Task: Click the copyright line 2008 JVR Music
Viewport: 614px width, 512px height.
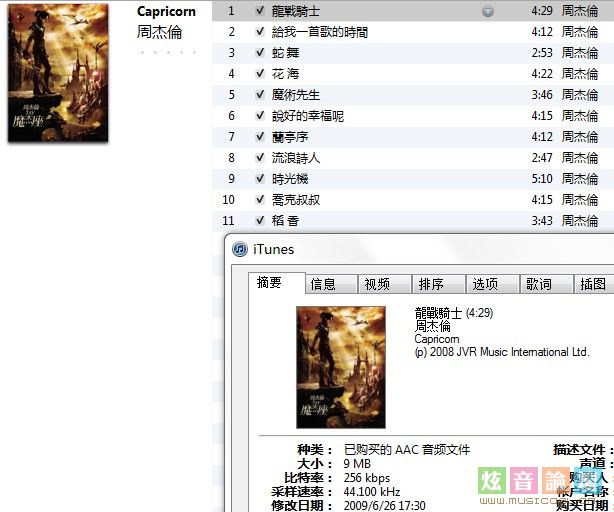Action: 502,352
